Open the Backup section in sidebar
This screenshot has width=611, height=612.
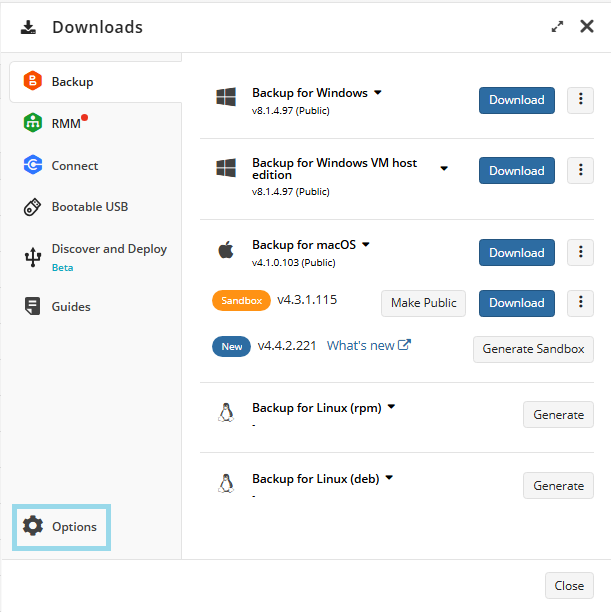[72, 82]
